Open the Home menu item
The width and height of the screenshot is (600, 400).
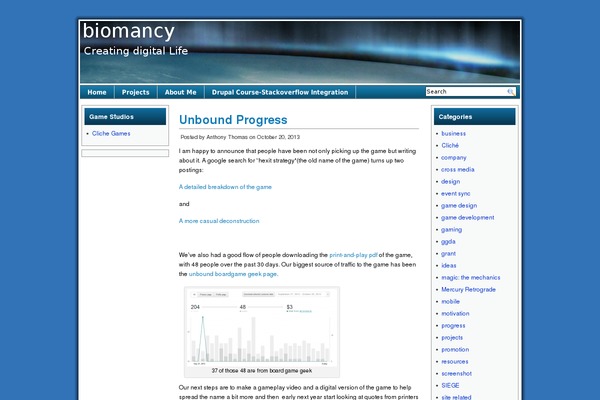(x=97, y=92)
